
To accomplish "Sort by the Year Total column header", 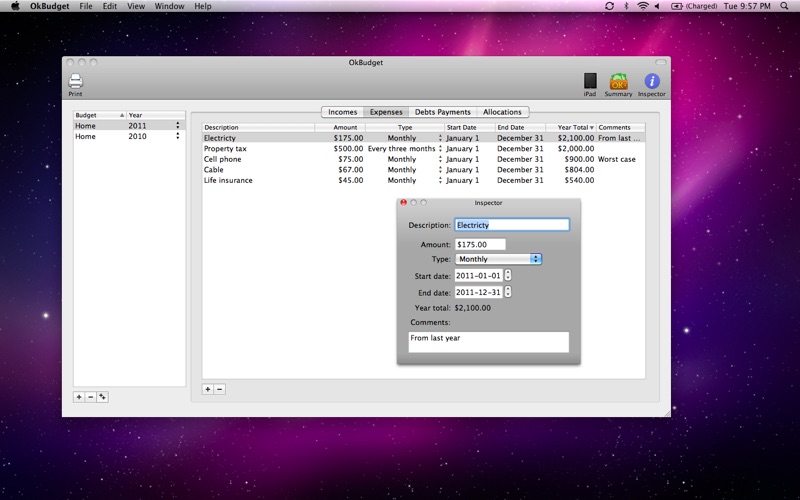I will coord(570,128).
